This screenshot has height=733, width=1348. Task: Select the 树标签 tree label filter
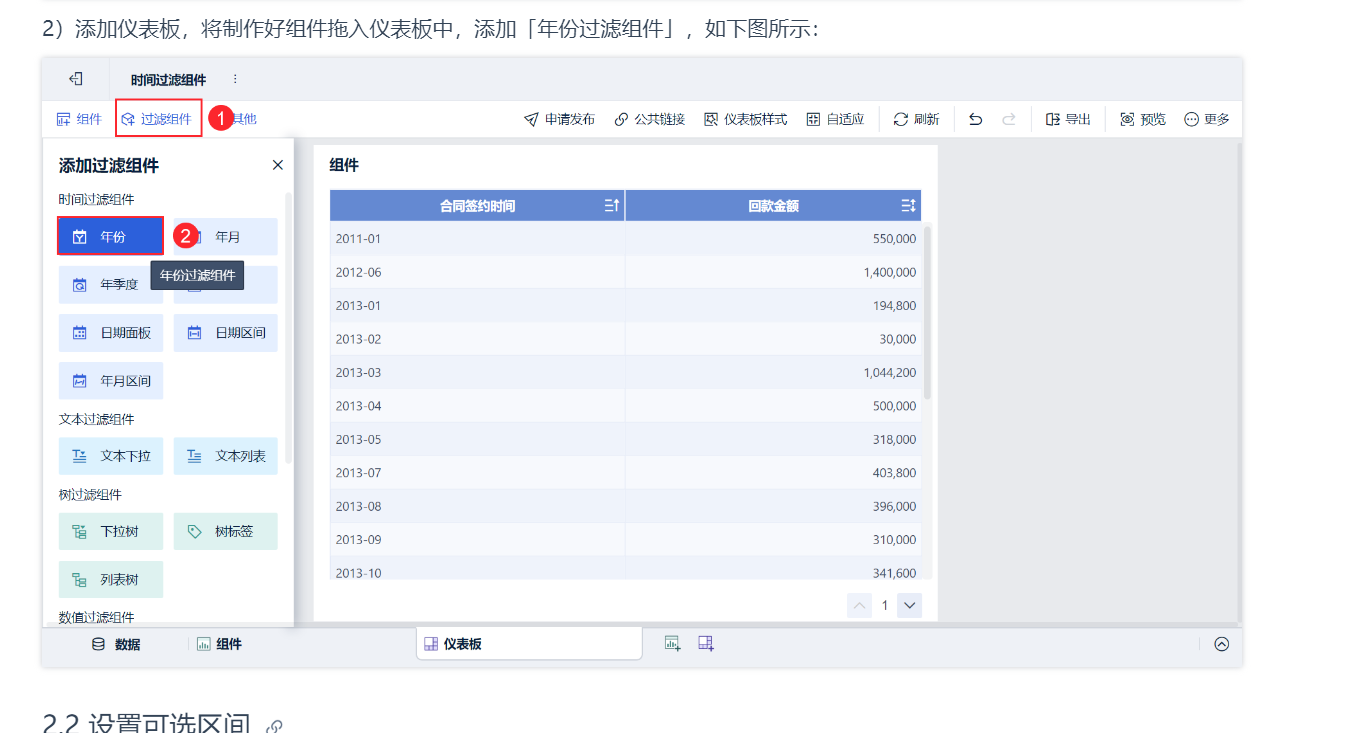click(x=226, y=531)
